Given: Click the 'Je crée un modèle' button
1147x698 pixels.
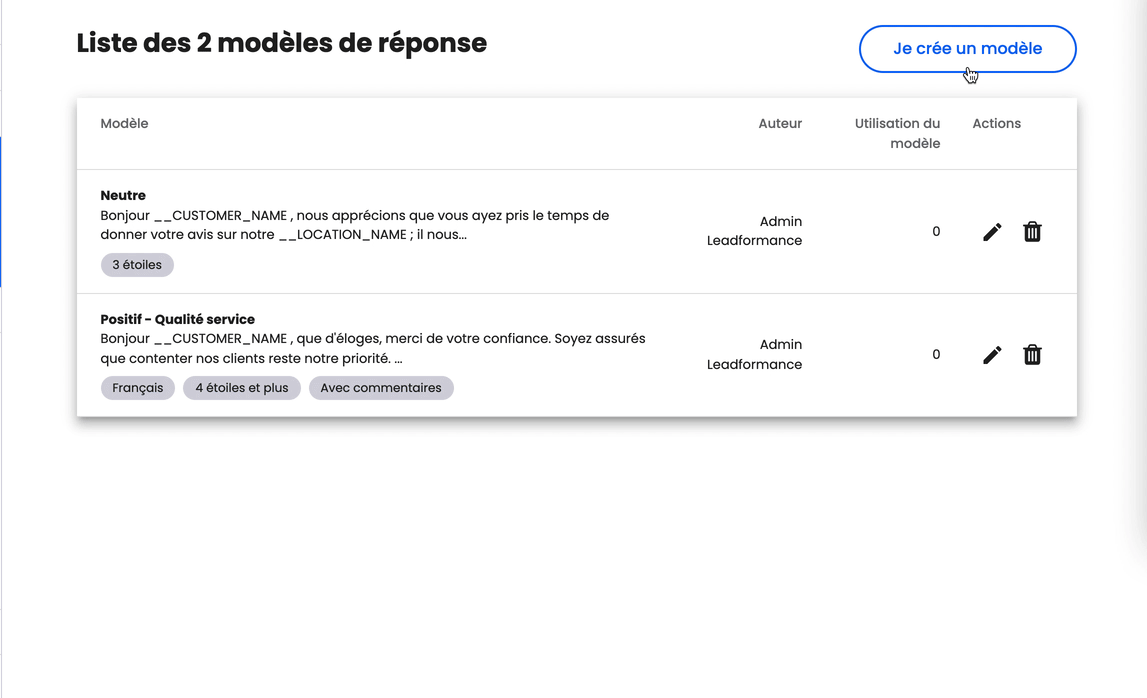Looking at the screenshot, I should (x=967, y=48).
